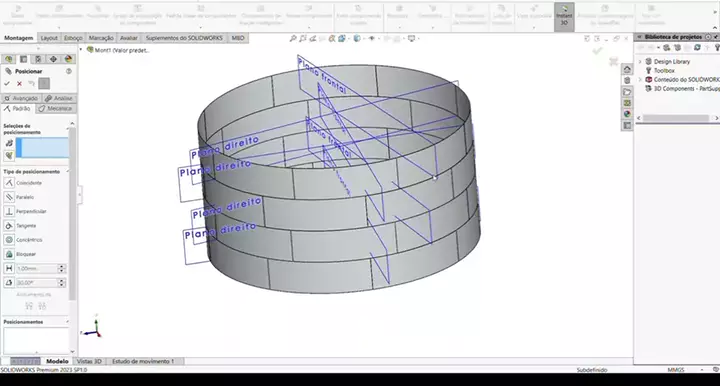Select the Paralelo mate type
The height and width of the screenshot is (386, 720).
9,197
